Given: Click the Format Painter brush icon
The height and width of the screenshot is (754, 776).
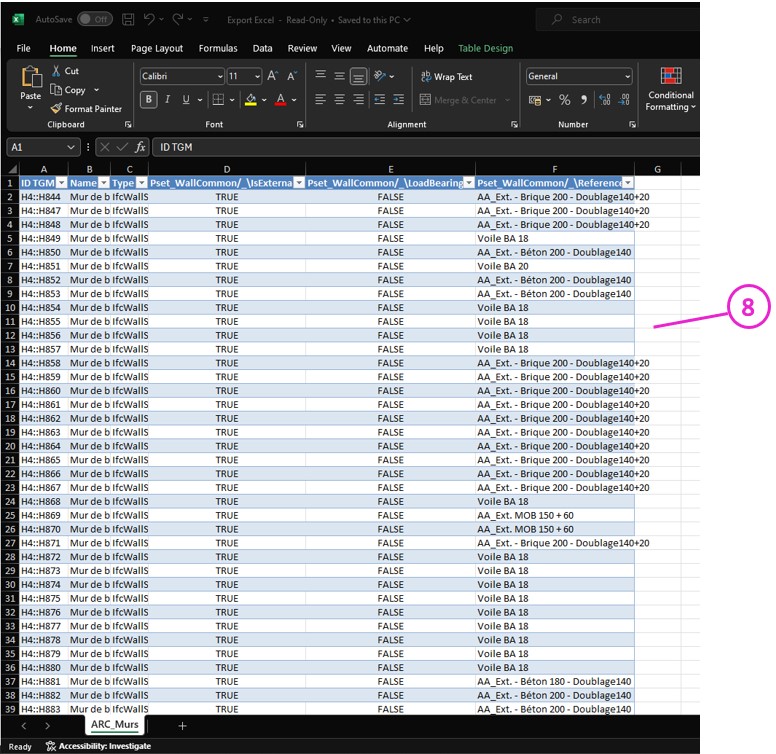Looking at the screenshot, I should (56, 109).
